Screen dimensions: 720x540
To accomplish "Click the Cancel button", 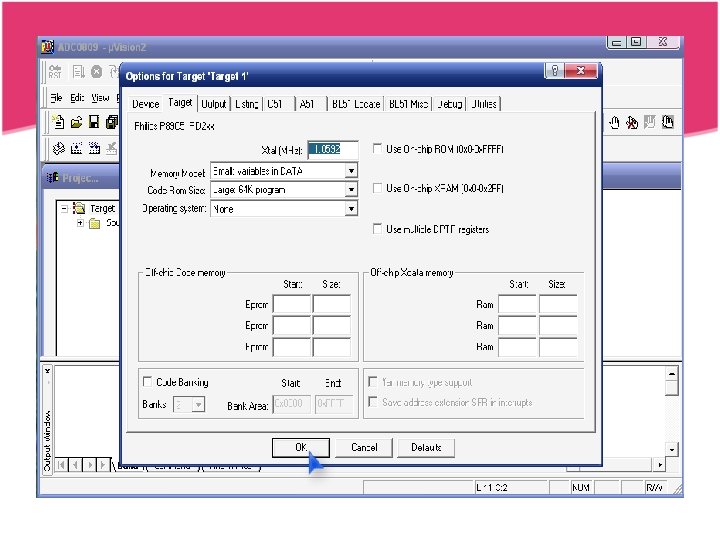I will 364,447.
